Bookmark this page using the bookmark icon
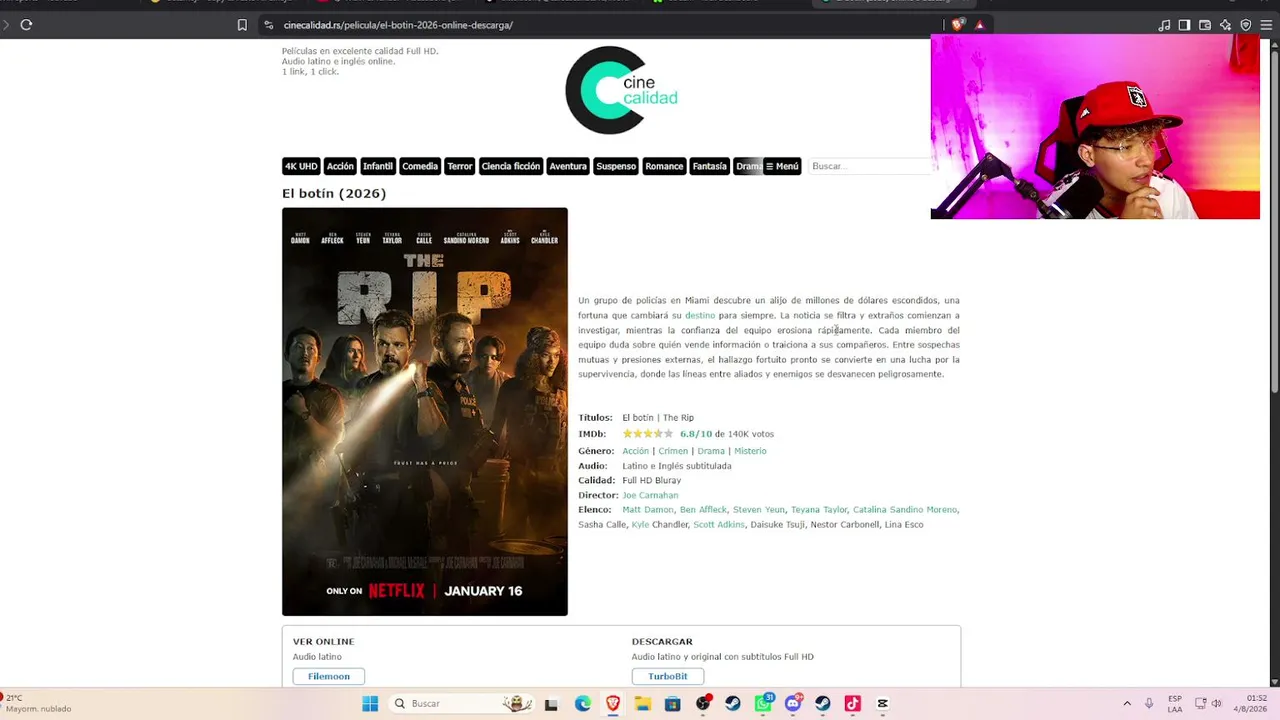The image size is (1280, 720). point(242,25)
